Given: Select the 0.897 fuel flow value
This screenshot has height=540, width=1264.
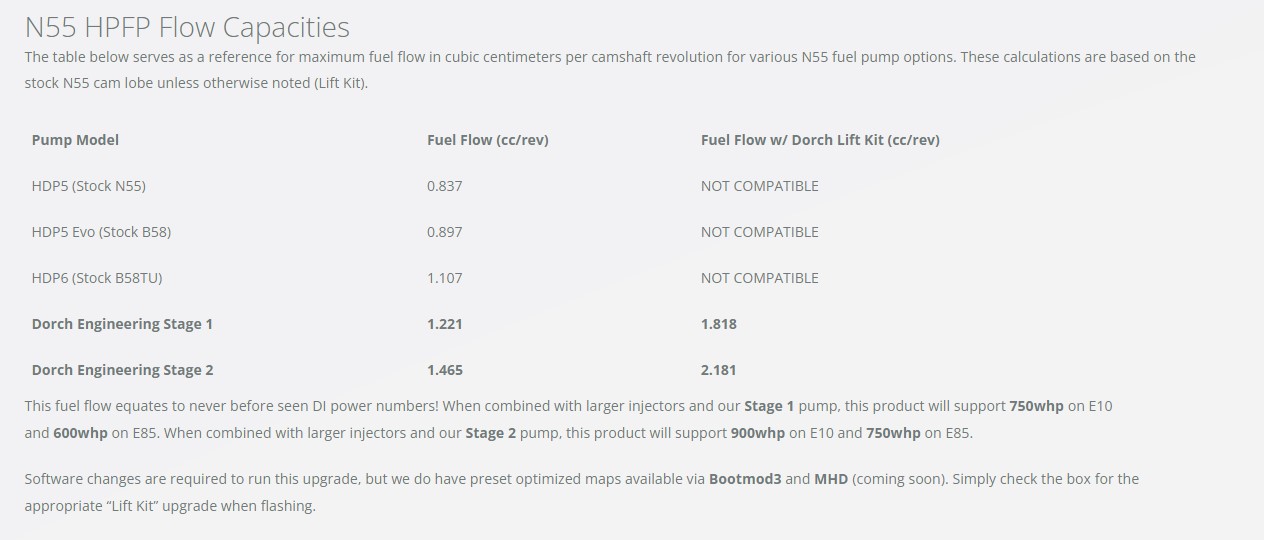Looking at the screenshot, I should (445, 232).
